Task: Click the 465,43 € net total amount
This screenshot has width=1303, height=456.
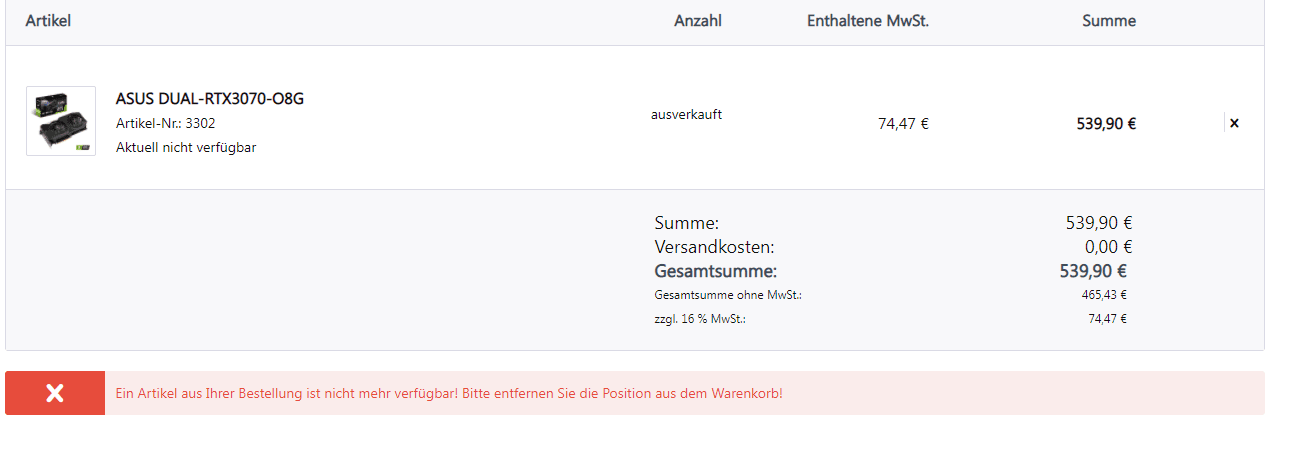Action: point(1105,295)
